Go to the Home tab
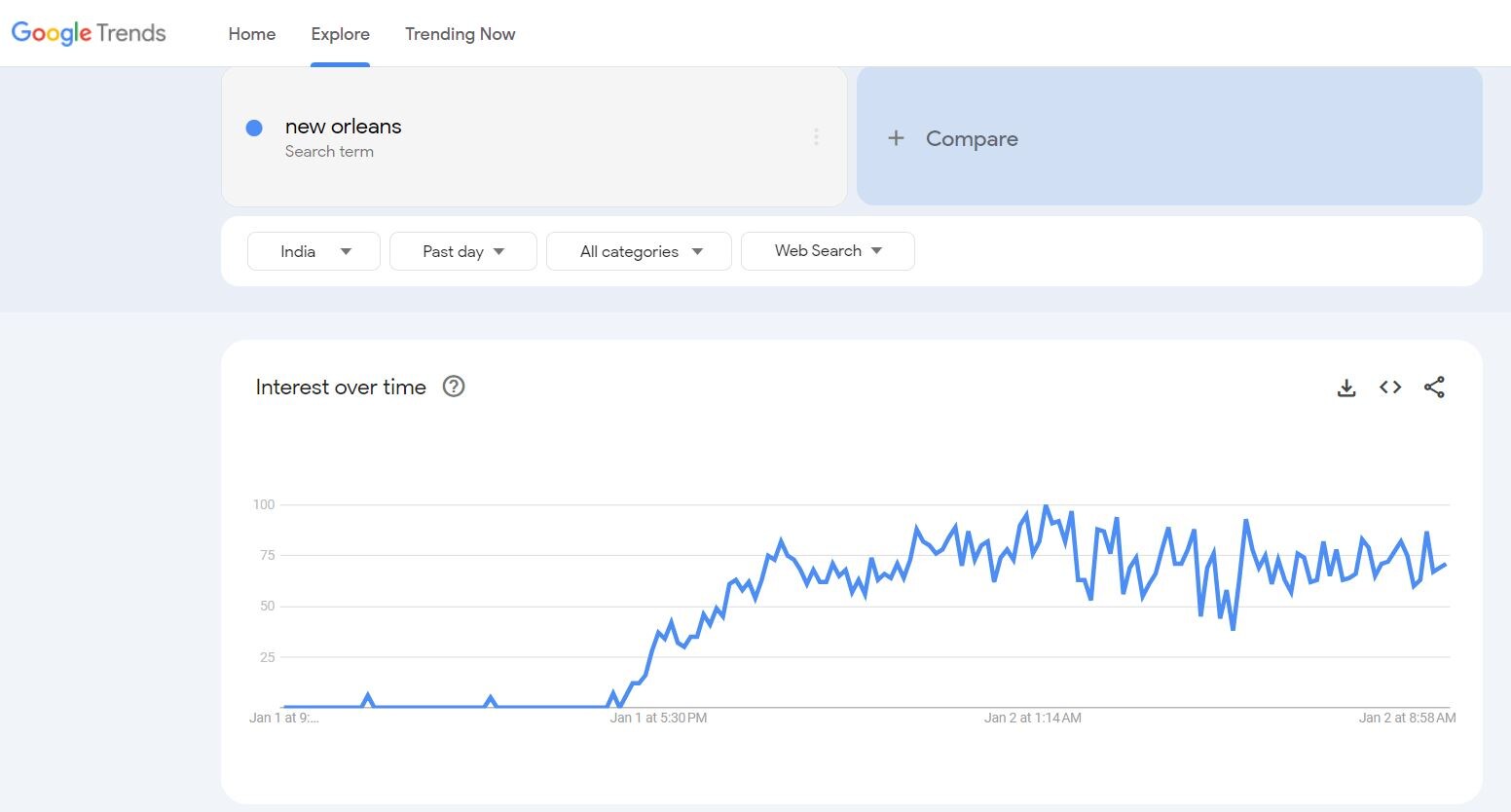Image resolution: width=1511 pixels, height=812 pixels. 252,34
